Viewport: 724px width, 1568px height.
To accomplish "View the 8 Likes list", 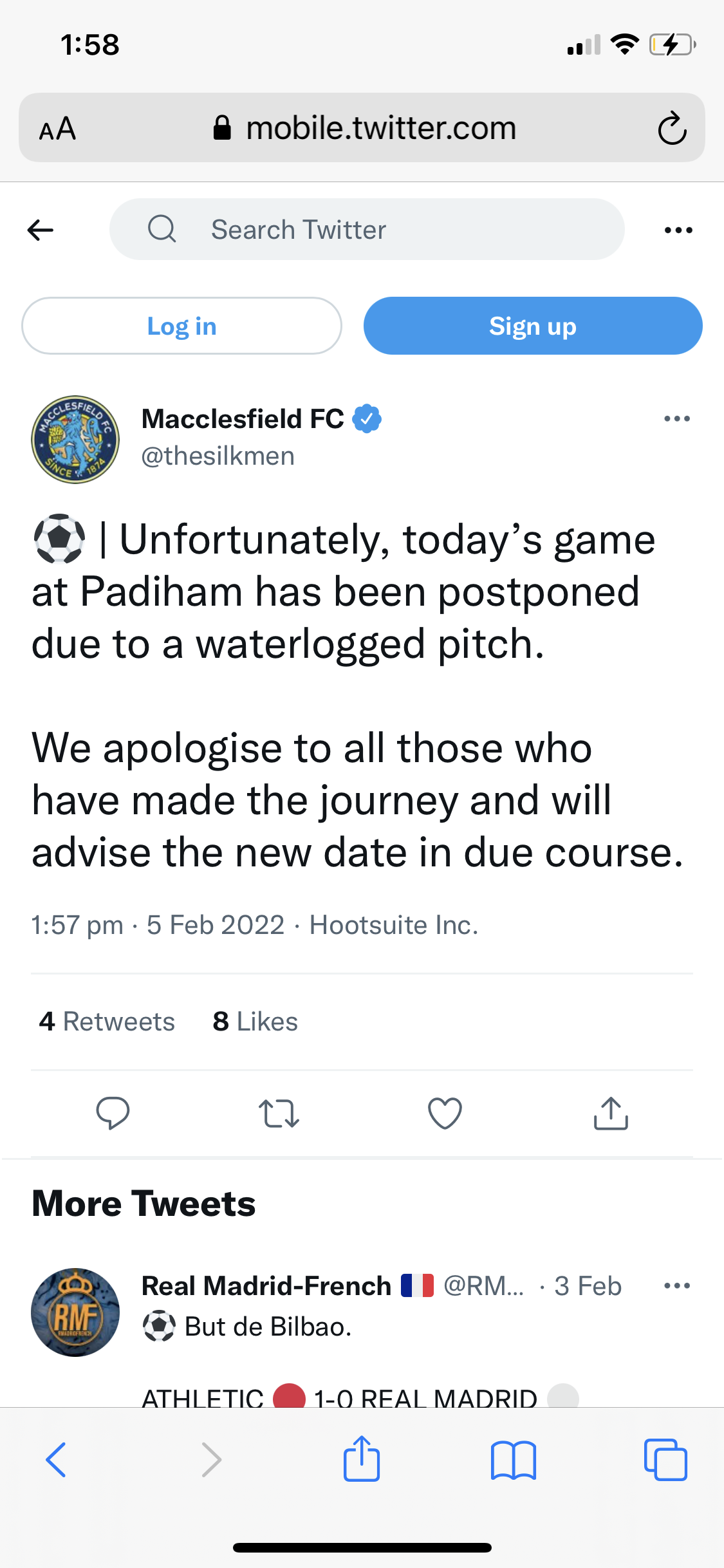I will click(x=255, y=1022).
